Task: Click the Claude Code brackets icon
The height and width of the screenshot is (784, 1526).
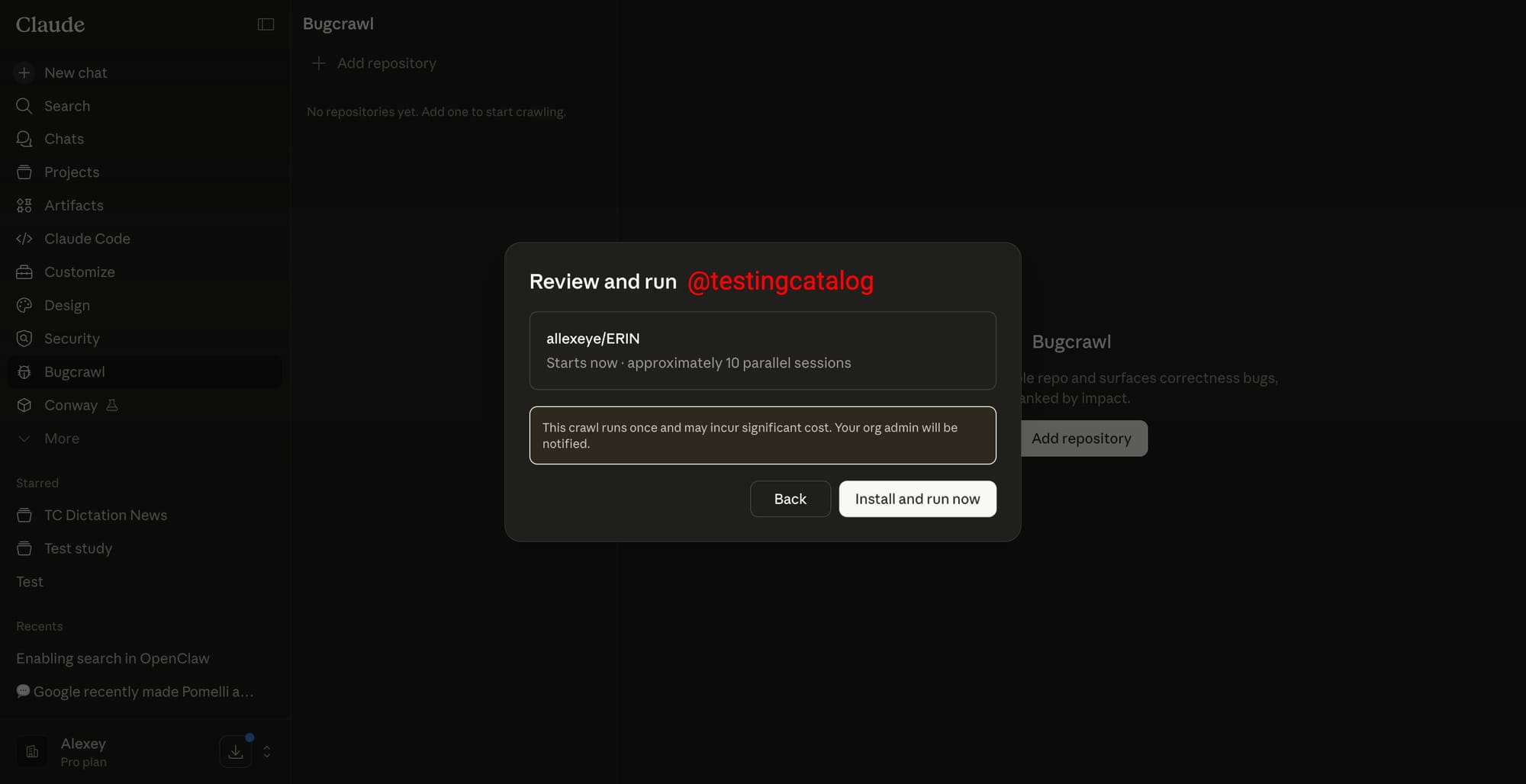Action: 24,239
